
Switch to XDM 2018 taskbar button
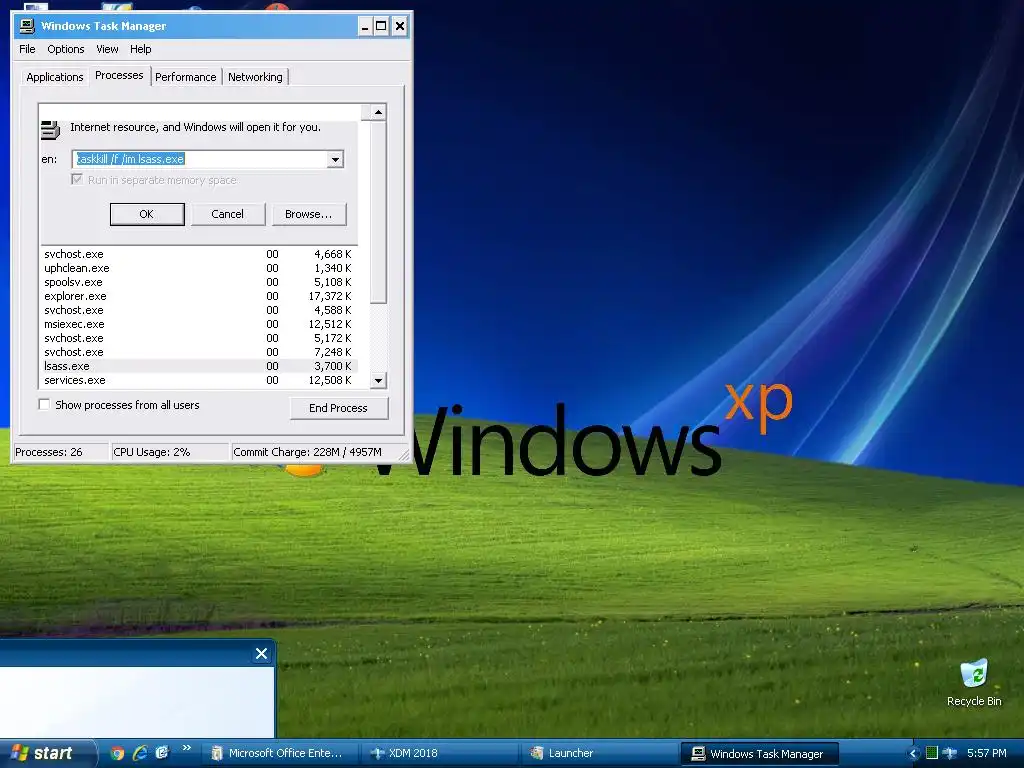pyautogui.click(x=440, y=754)
